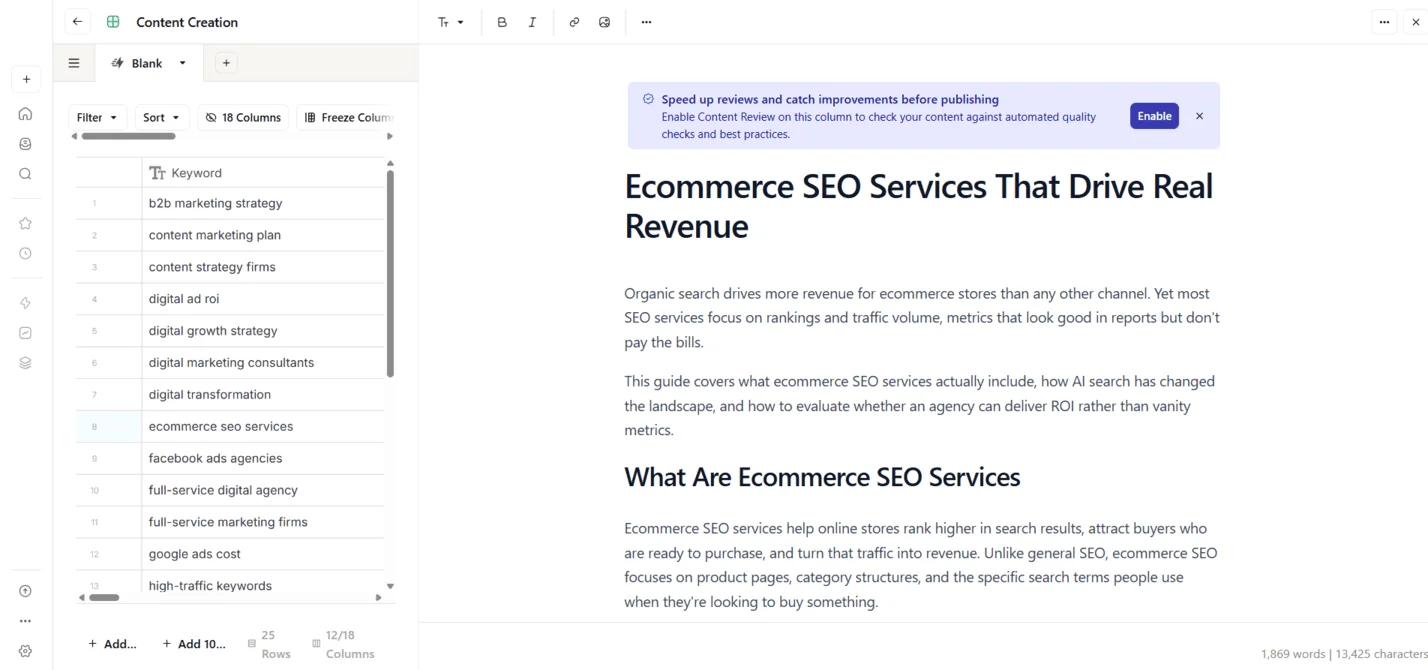Click the table's vertical scrollbar thumb
The height and width of the screenshot is (670, 1428).
click(x=390, y=273)
